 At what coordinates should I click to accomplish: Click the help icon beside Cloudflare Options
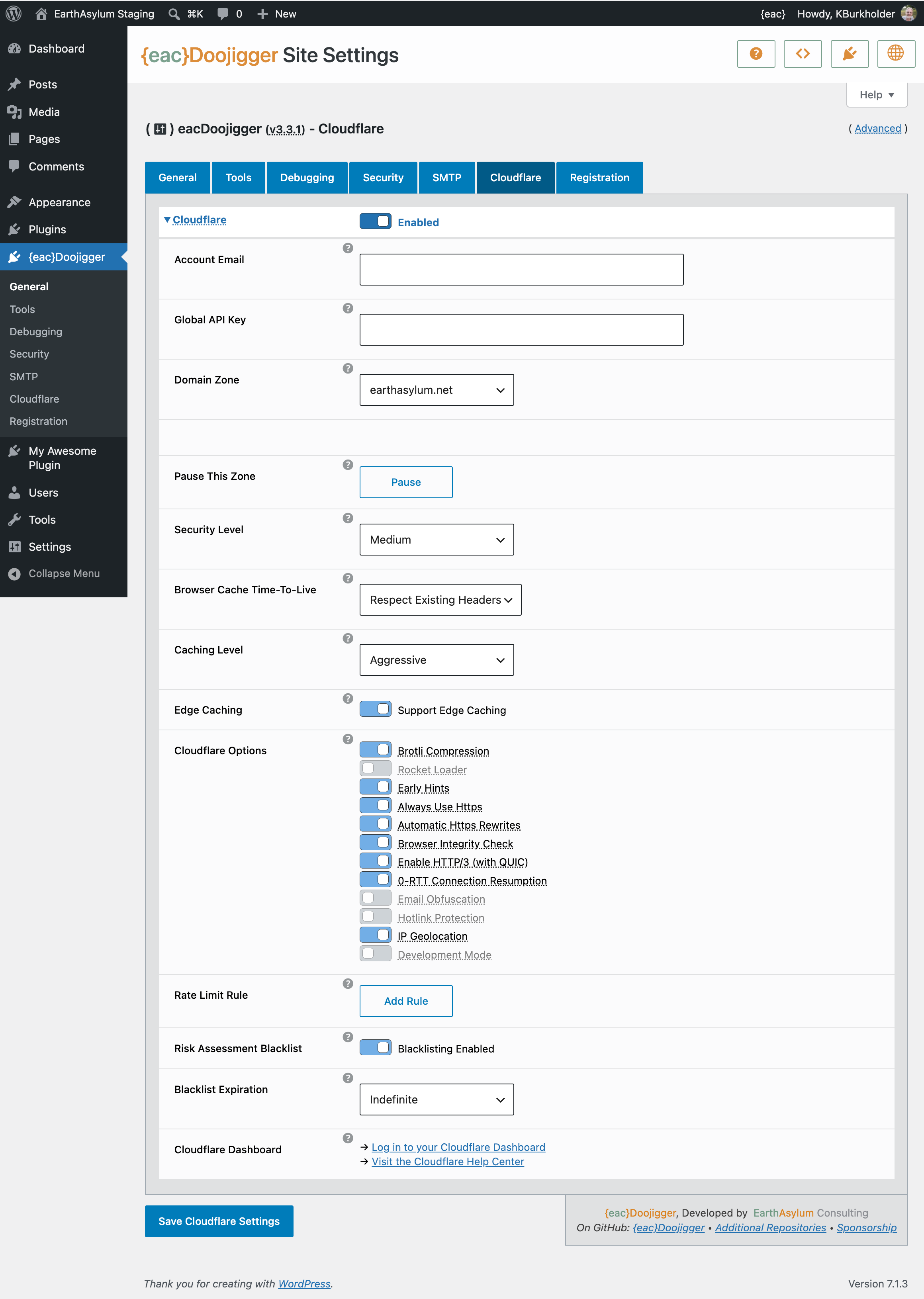tap(348, 739)
